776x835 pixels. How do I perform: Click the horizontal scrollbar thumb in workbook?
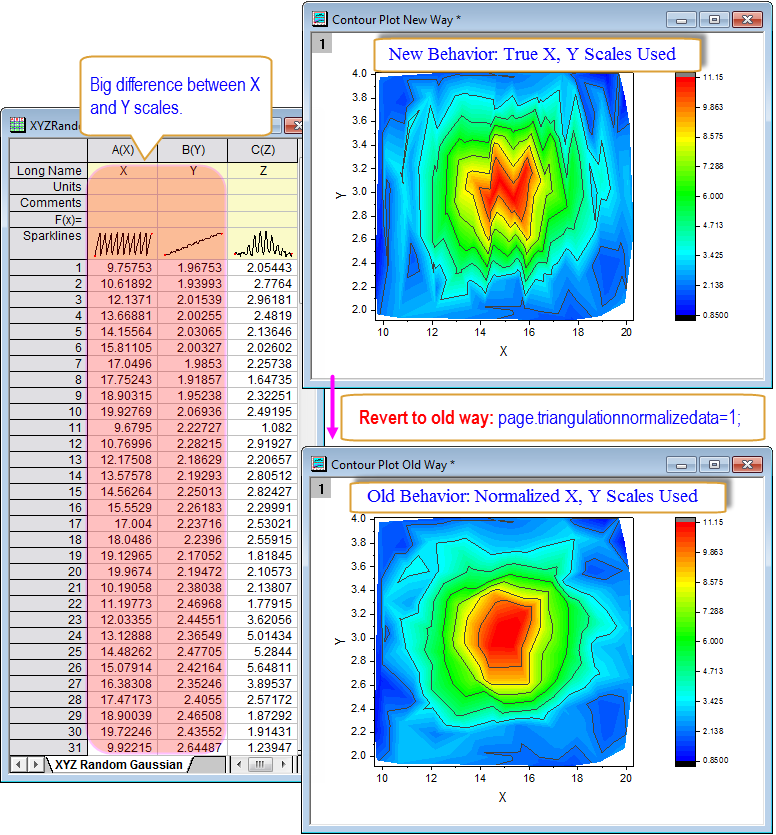(260, 765)
